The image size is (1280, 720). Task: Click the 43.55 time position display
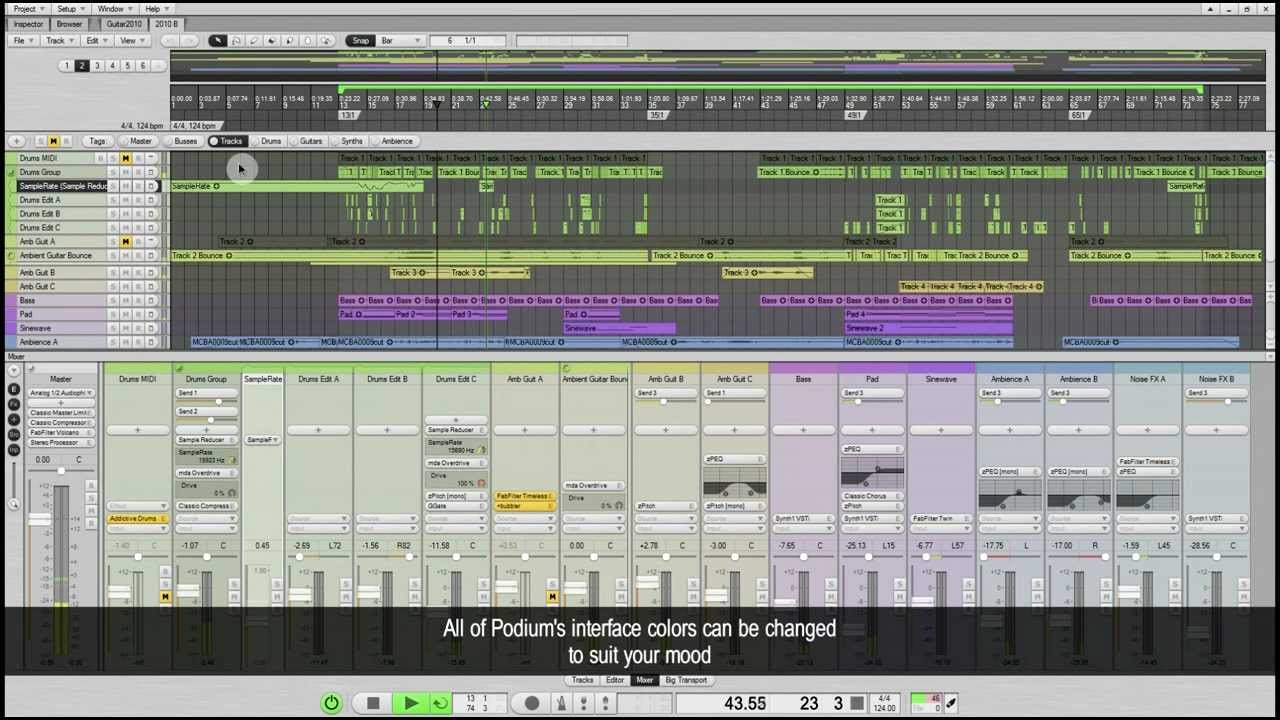pyautogui.click(x=745, y=703)
